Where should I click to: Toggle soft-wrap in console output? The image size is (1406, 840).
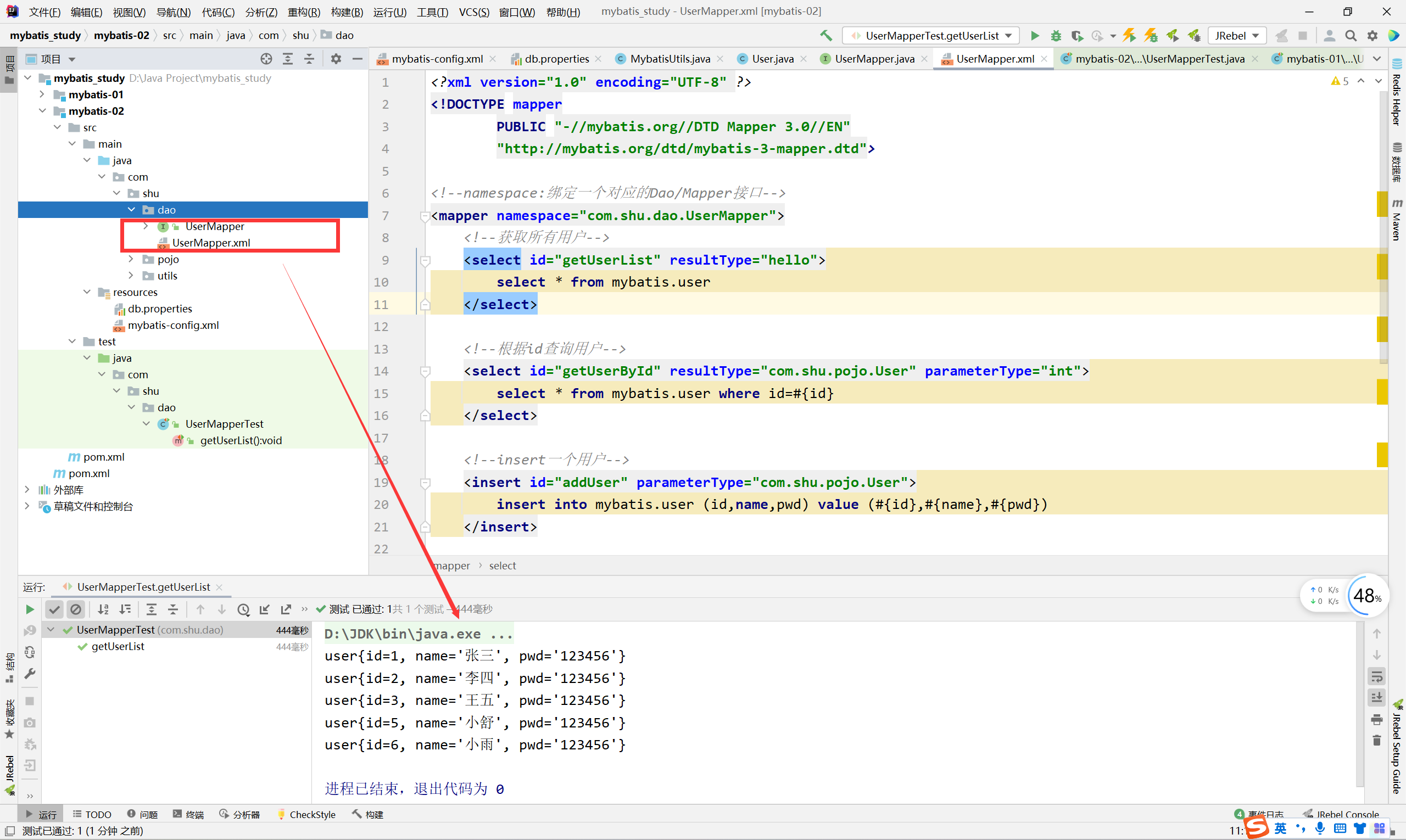pyautogui.click(x=1376, y=676)
